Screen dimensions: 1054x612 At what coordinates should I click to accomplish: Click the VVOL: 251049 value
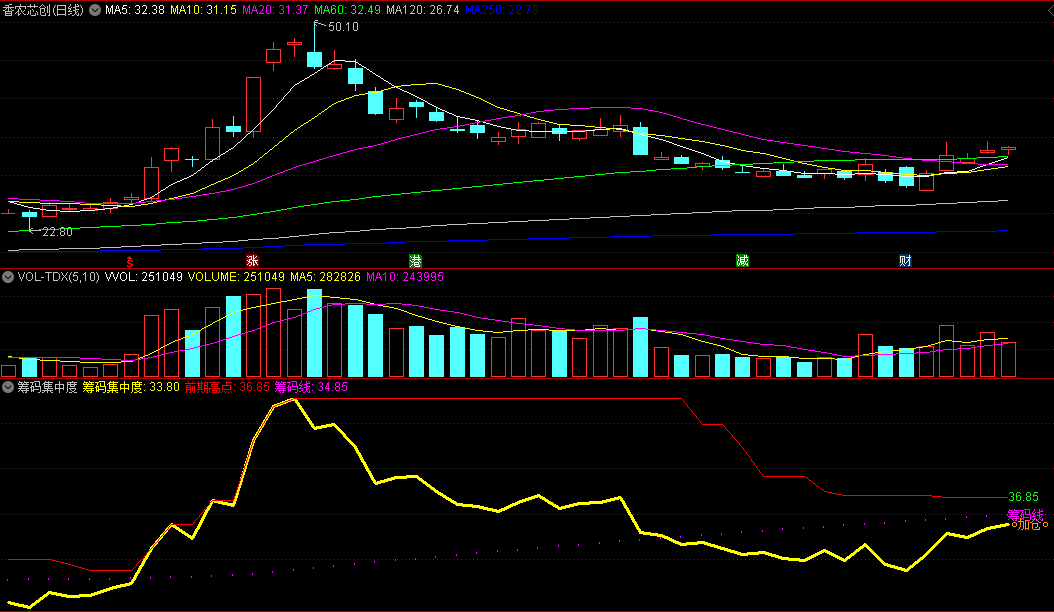click(x=144, y=277)
